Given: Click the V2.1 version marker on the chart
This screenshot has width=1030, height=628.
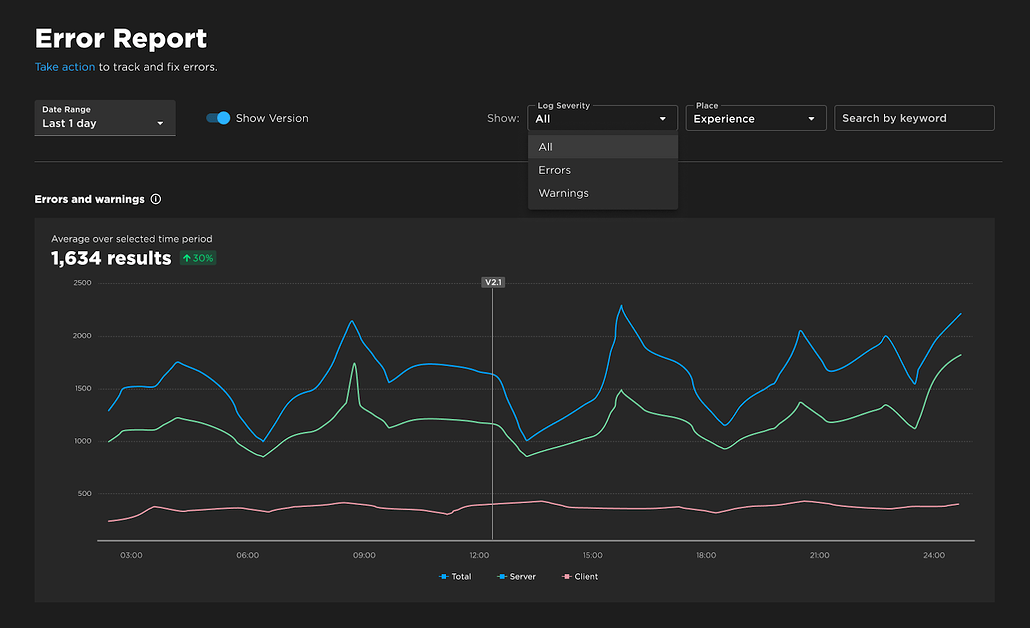Looking at the screenshot, I should pyautogui.click(x=492, y=282).
